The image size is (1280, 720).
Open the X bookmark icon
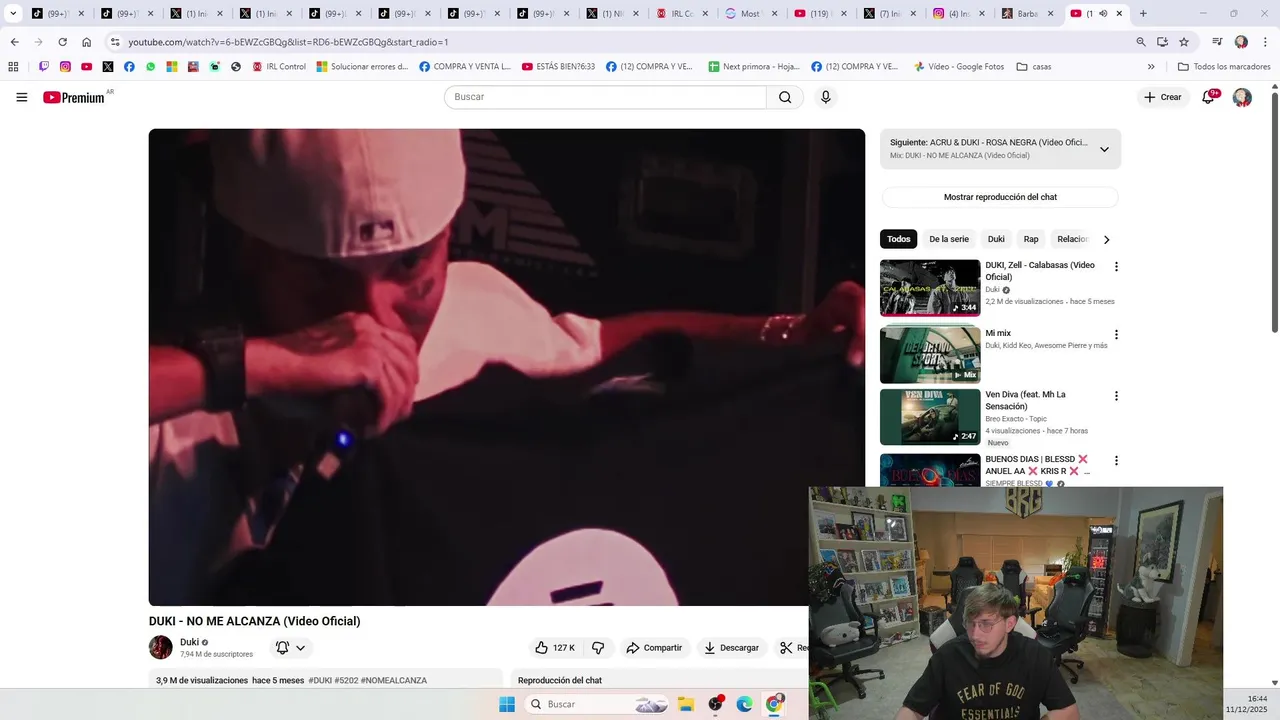point(108,67)
